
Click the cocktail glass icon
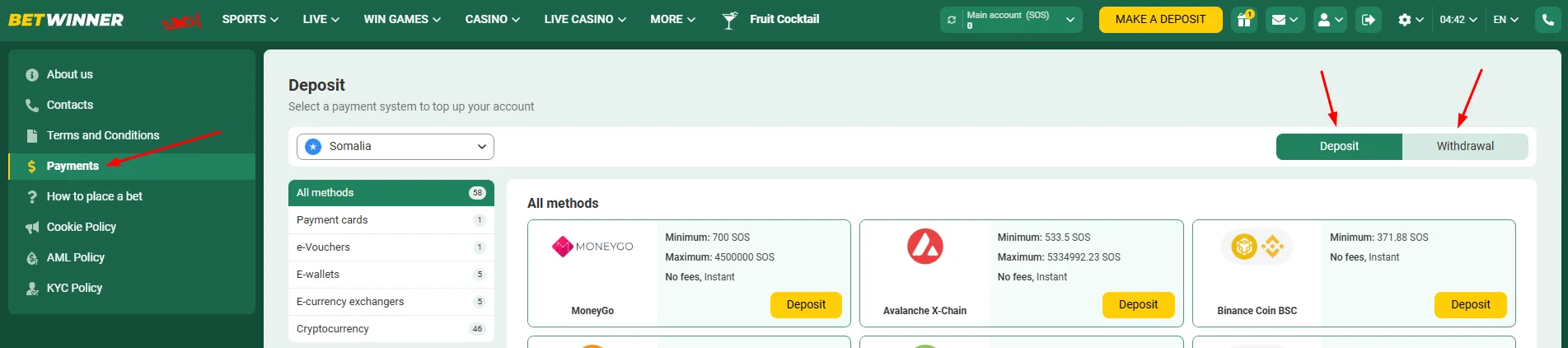pyautogui.click(x=729, y=20)
